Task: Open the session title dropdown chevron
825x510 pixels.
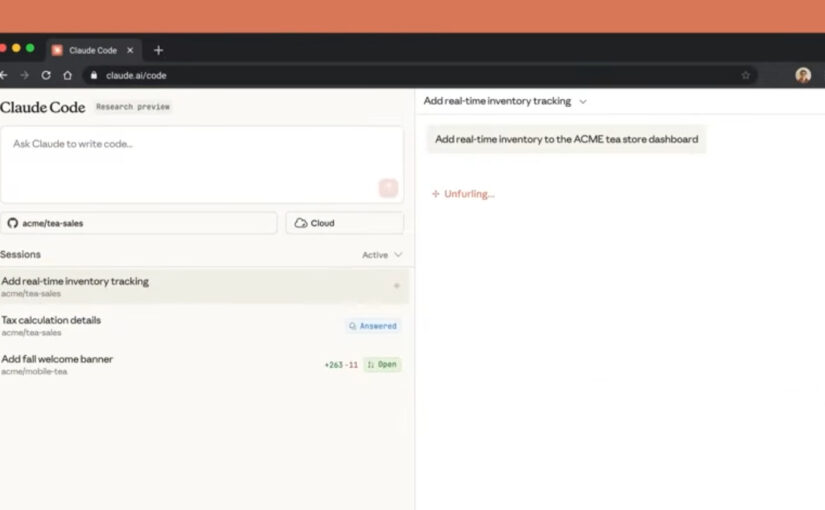Action: (x=583, y=101)
